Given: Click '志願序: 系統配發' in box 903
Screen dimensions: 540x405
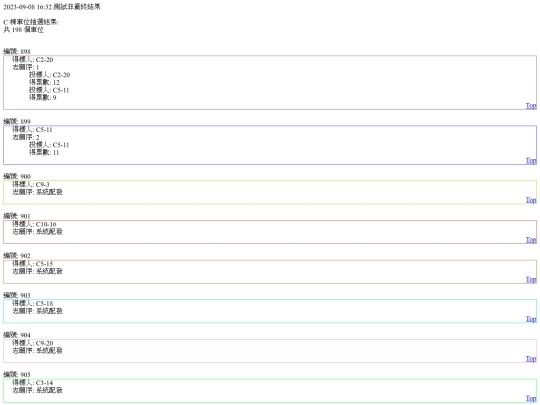Looking at the screenshot, I should click(38, 311).
